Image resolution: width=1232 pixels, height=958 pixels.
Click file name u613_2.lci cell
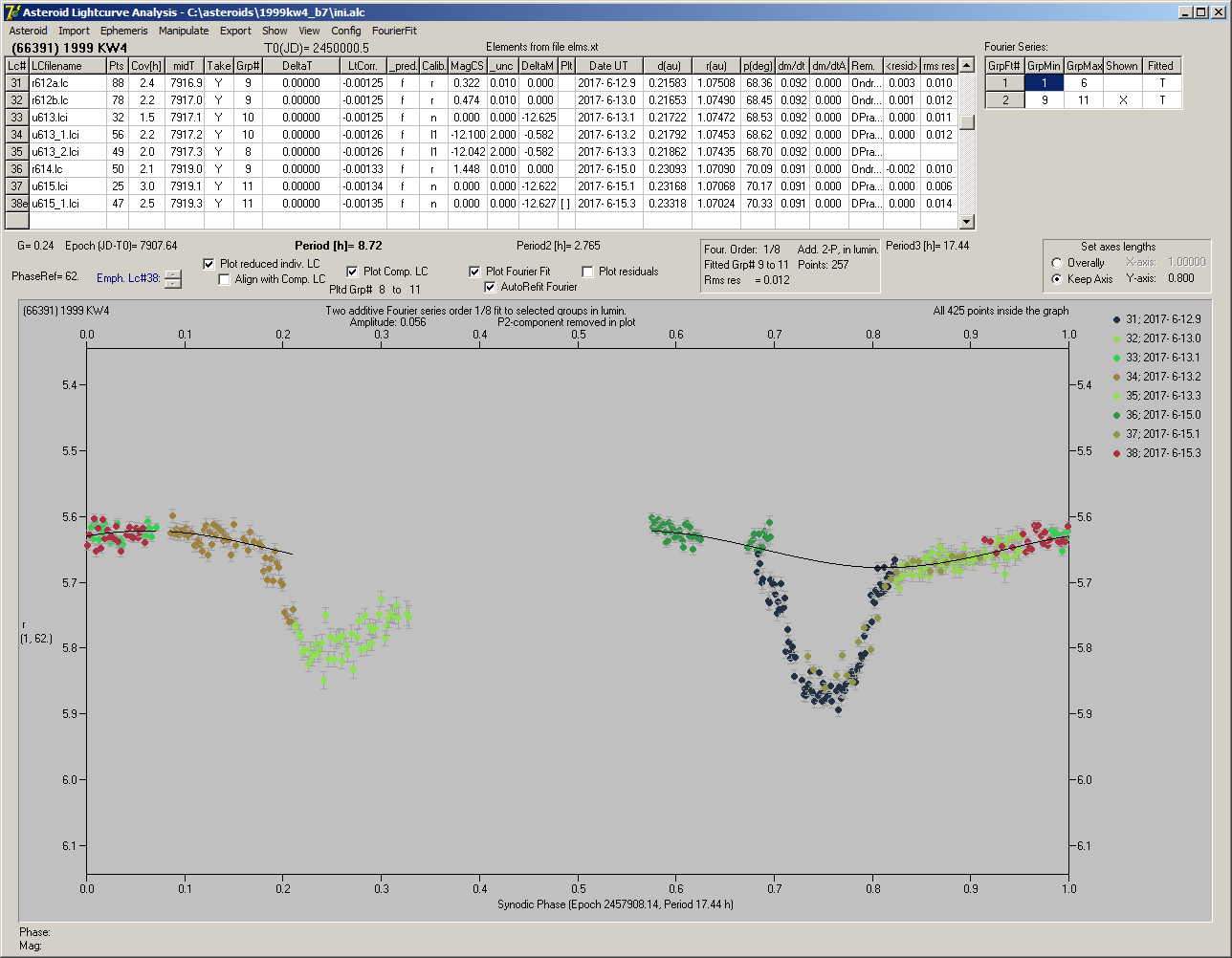tap(67, 152)
